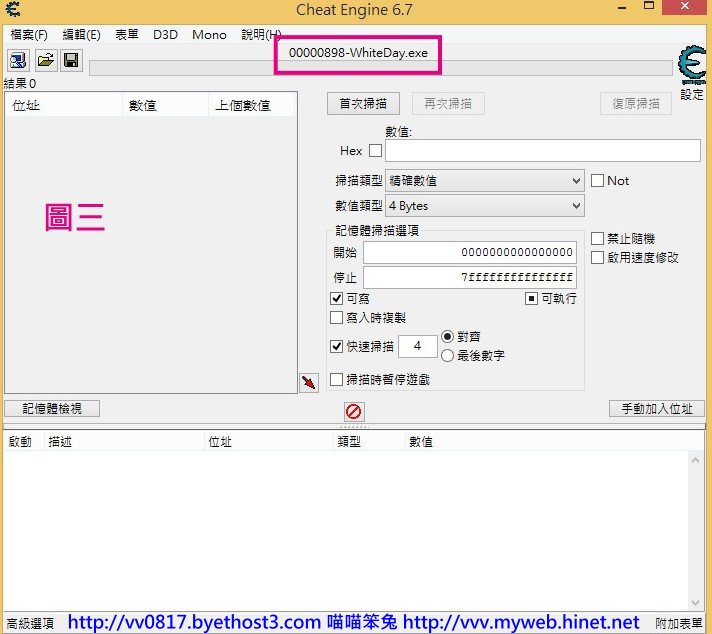Select the 最後數字 radio button
The width and height of the screenshot is (712, 634).
[x=447, y=356]
